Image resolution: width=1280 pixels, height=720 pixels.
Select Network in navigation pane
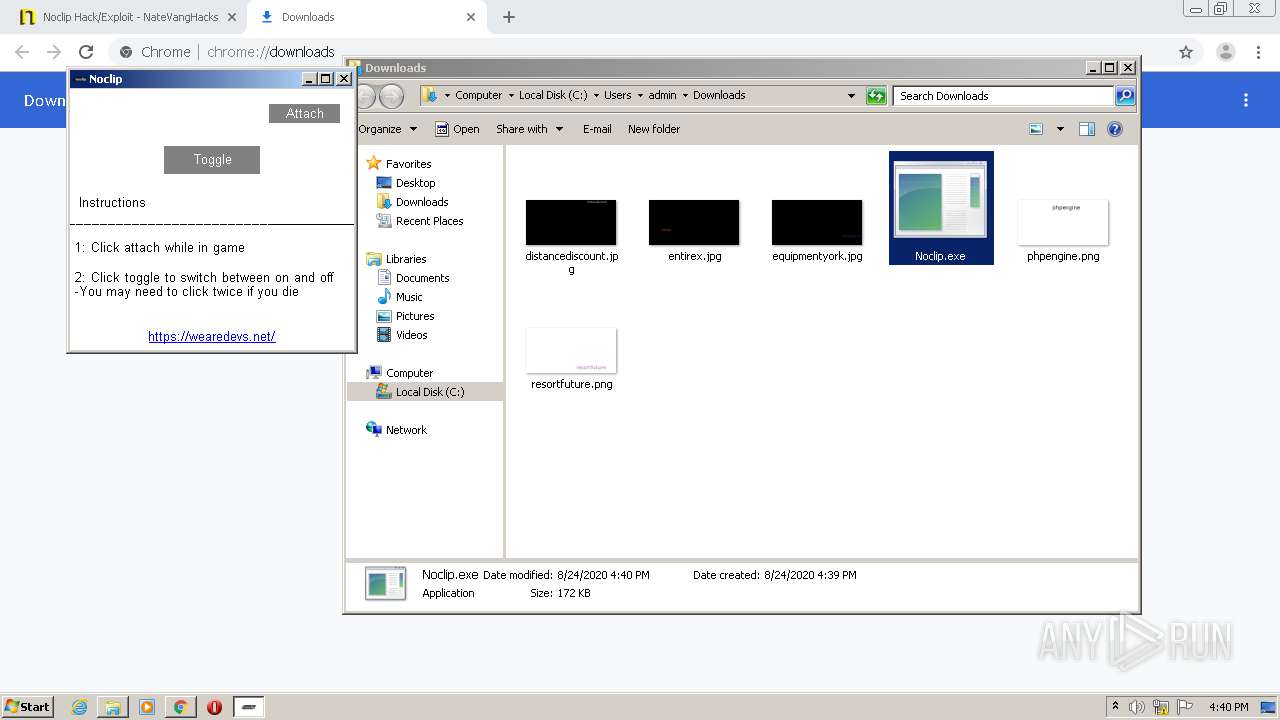coord(406,430)
